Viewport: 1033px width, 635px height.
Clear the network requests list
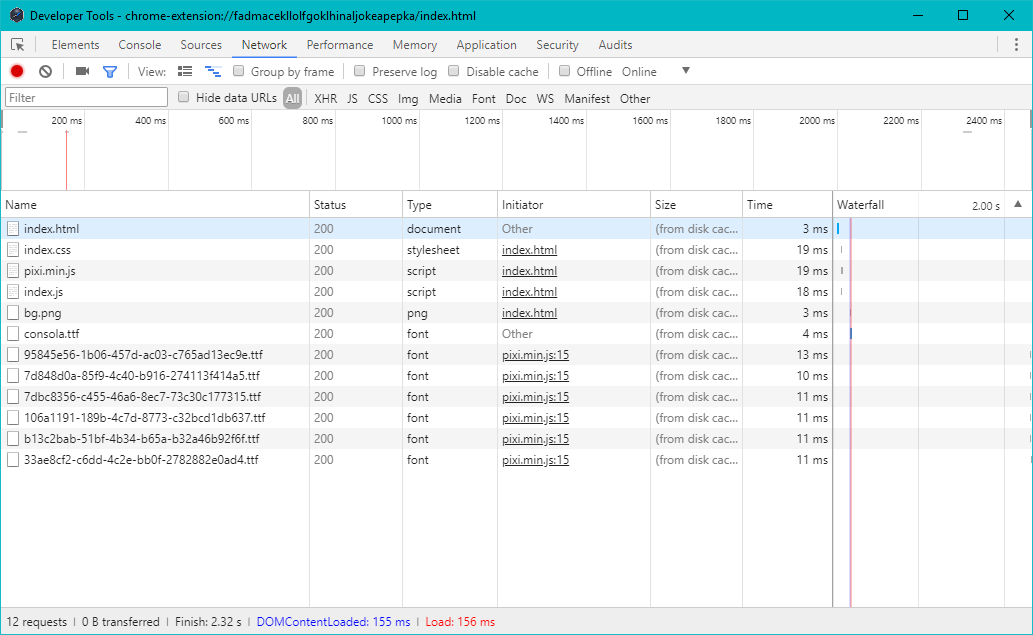coord(43,71)
